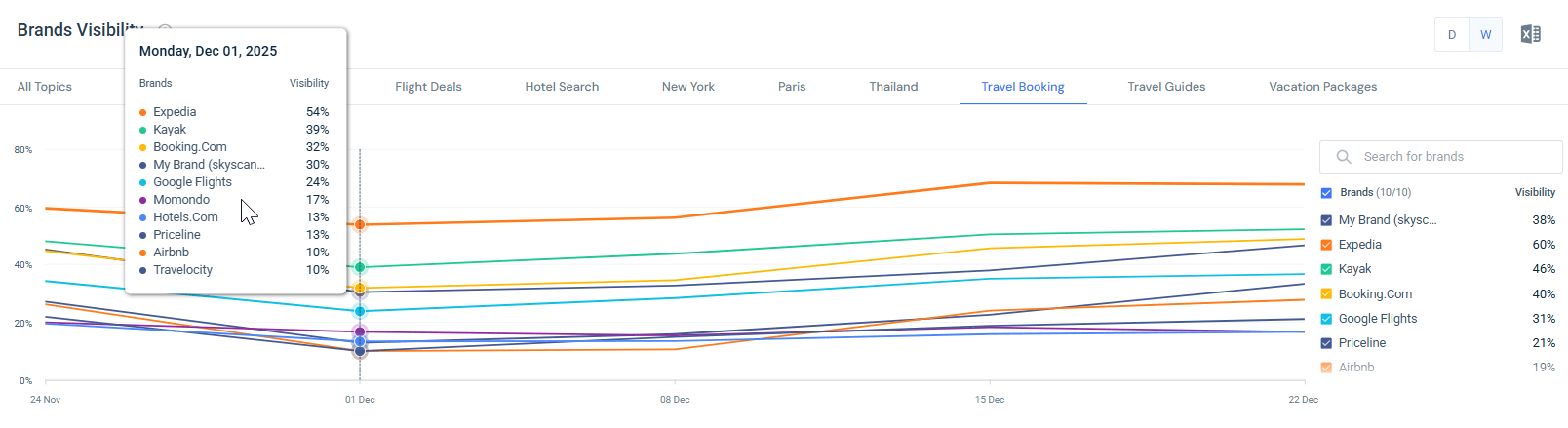Click Airbnb row in the tooltip
The height and width of the screenshot is (428, 1568).
point(234,253)
